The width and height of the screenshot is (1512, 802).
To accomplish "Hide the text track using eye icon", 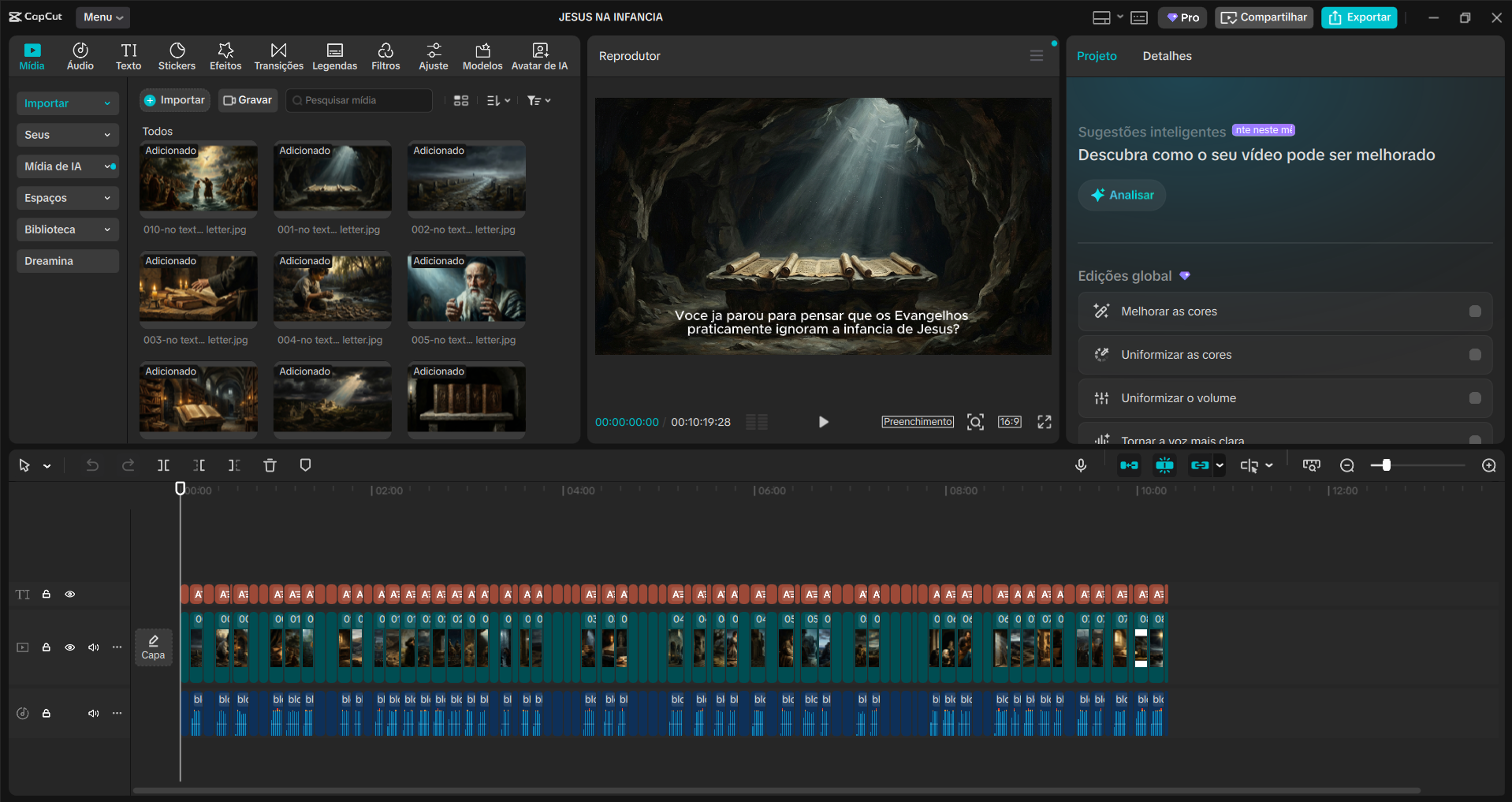I will (70, 595).
